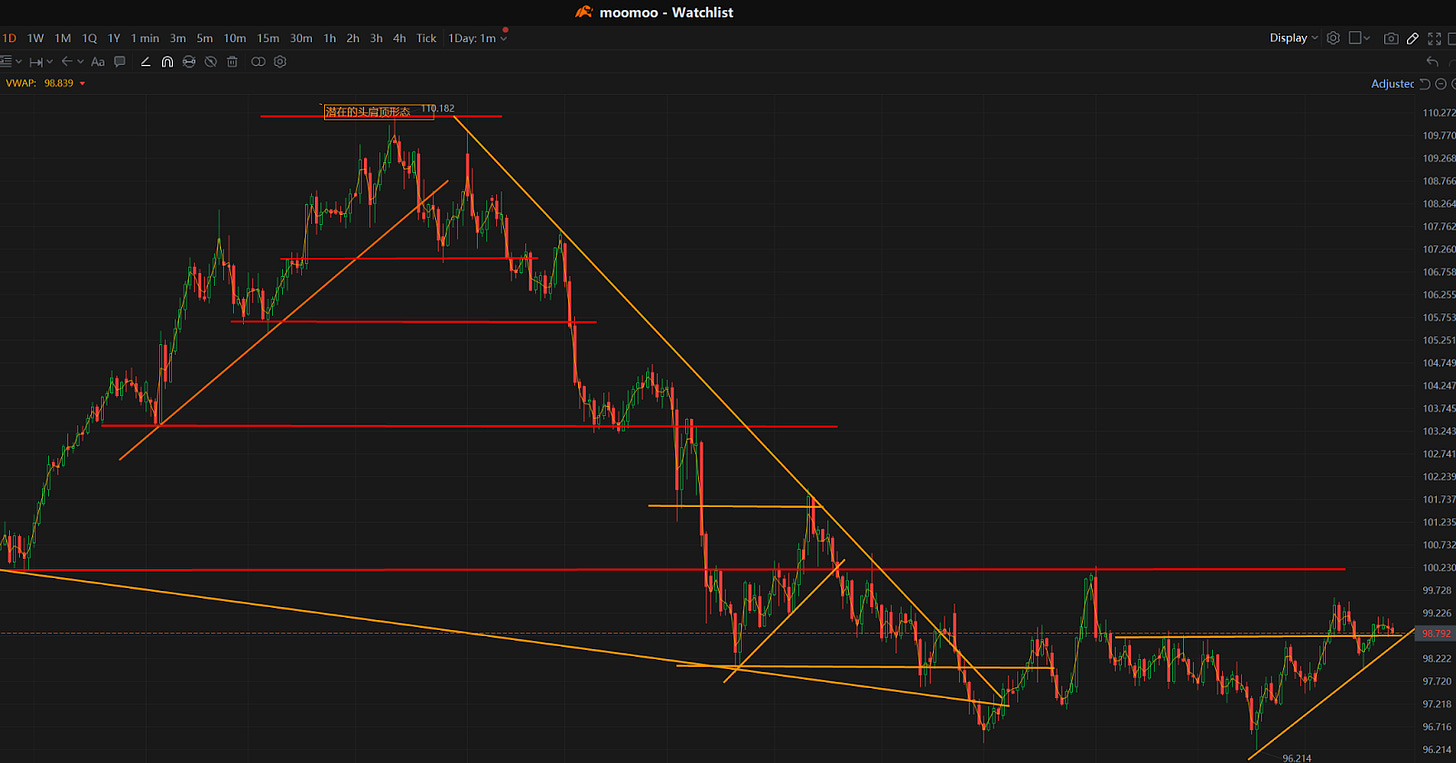The image size is (1456, 763).
Task: Take a chart snapshot with camera icon
Action: [x=1391, y=38]
